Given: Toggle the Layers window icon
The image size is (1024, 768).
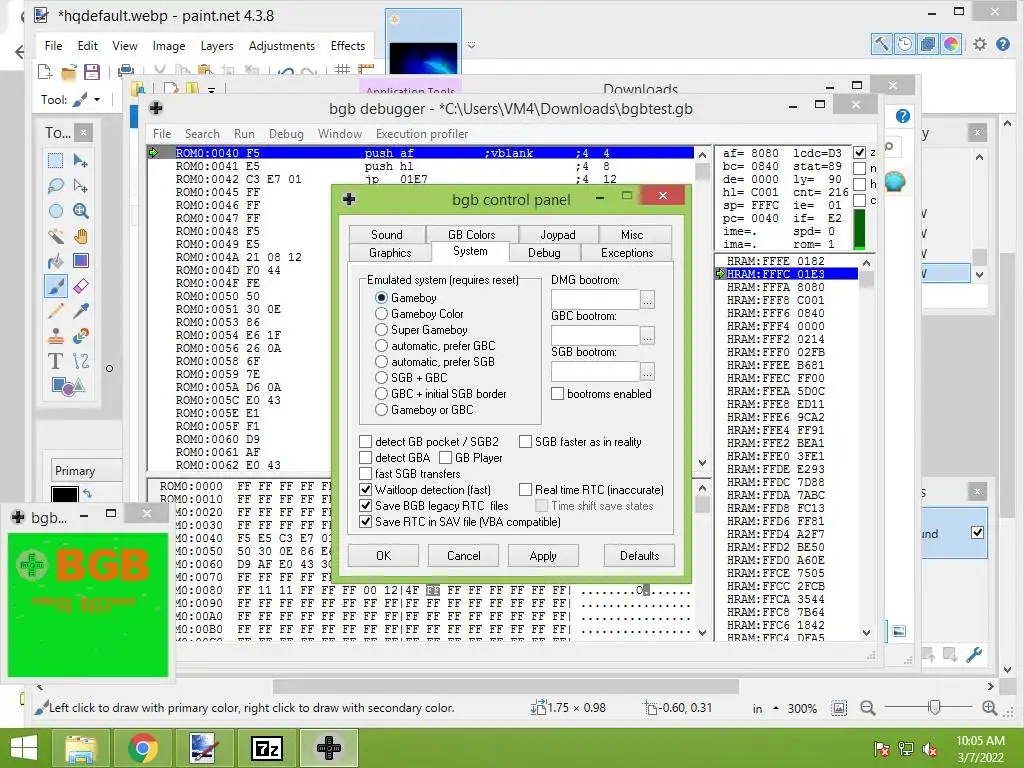Looking at the screenshot, I should pos(927,44).
